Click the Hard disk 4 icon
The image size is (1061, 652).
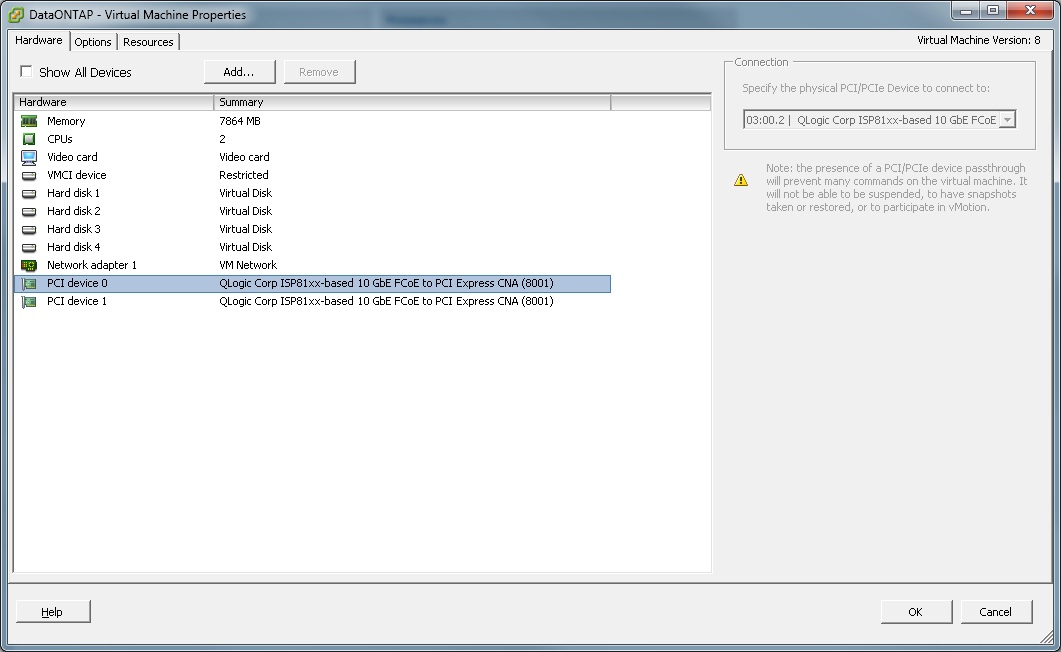coord(29,248)
